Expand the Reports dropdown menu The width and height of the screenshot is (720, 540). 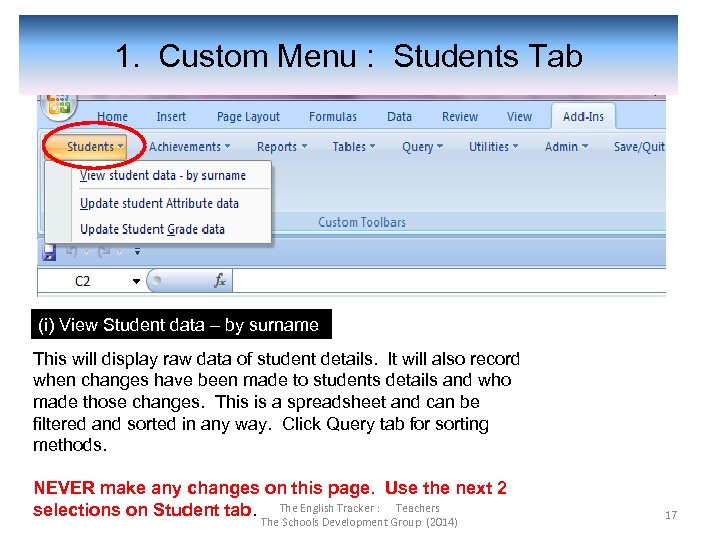coord(282,146)
